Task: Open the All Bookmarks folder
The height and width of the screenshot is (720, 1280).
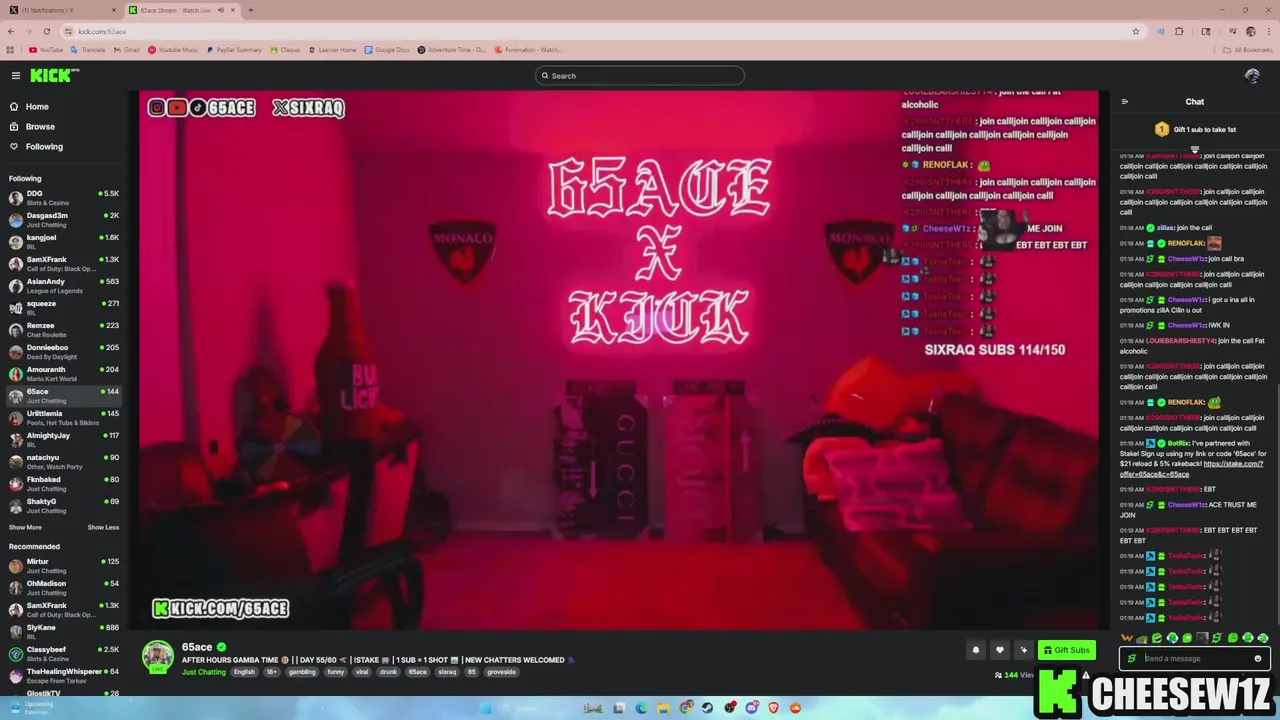Action: 1248,50
